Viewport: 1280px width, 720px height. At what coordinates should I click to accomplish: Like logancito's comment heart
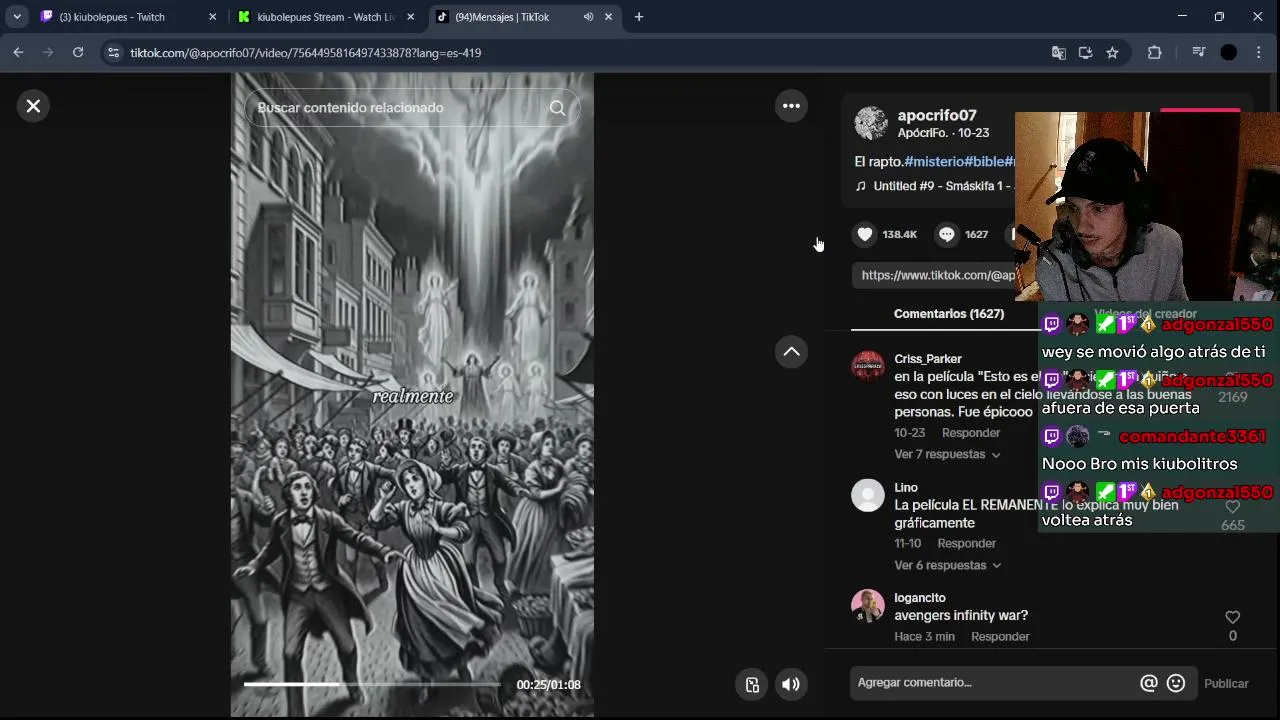(x=1232, y=618)
